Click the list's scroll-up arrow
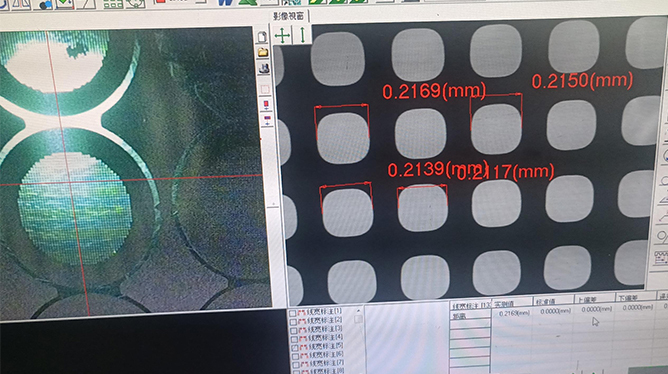 (x=358, y=311)
